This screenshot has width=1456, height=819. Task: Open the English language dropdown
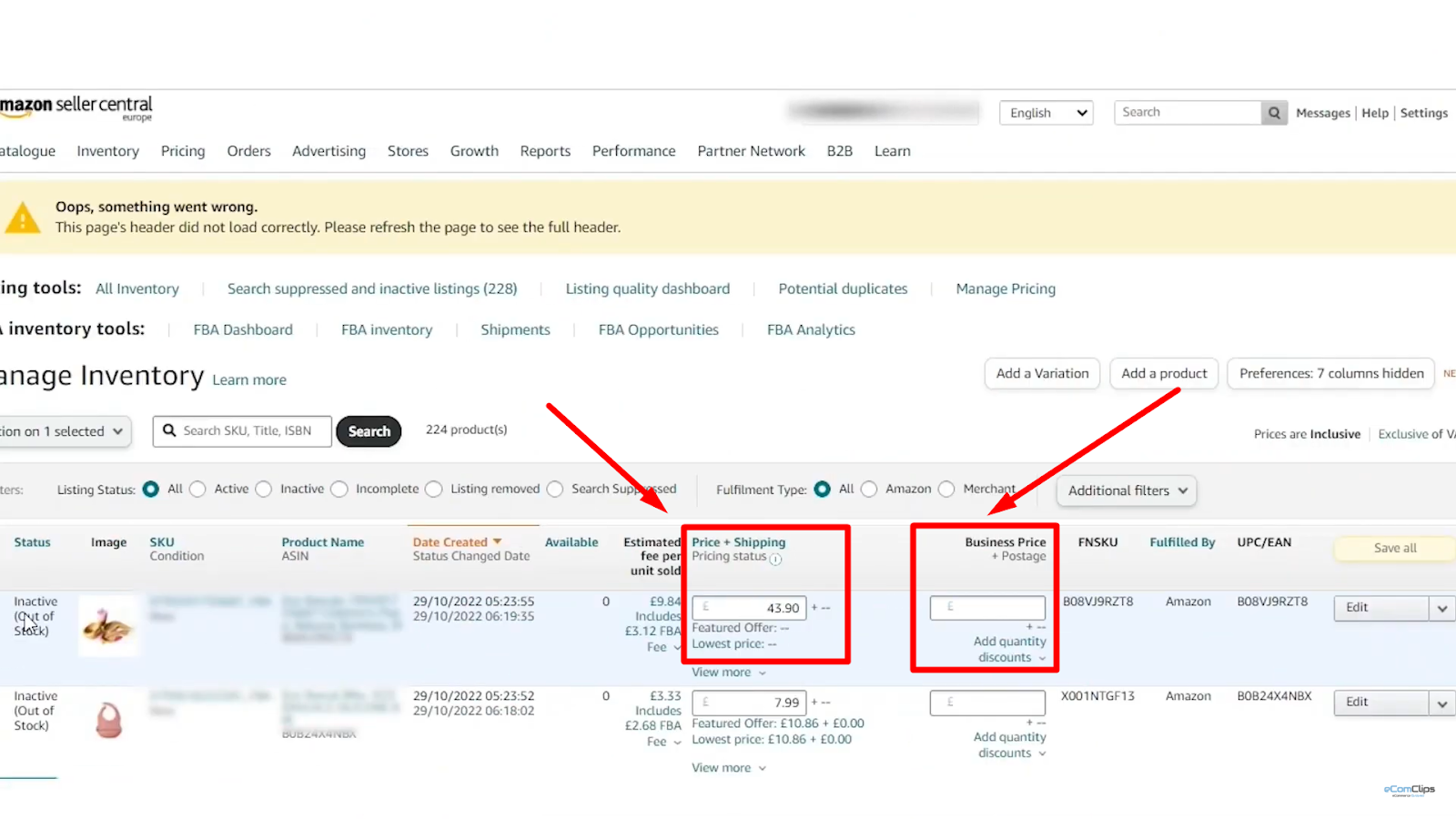pos(1046,113)
